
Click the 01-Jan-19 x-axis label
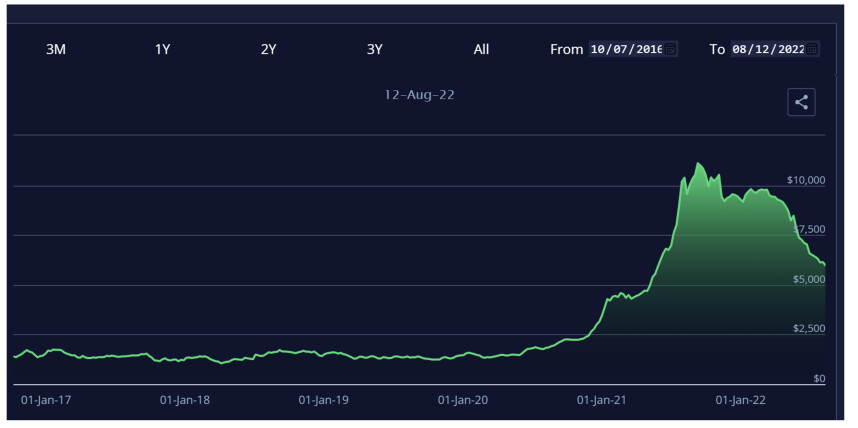point(324,400)
